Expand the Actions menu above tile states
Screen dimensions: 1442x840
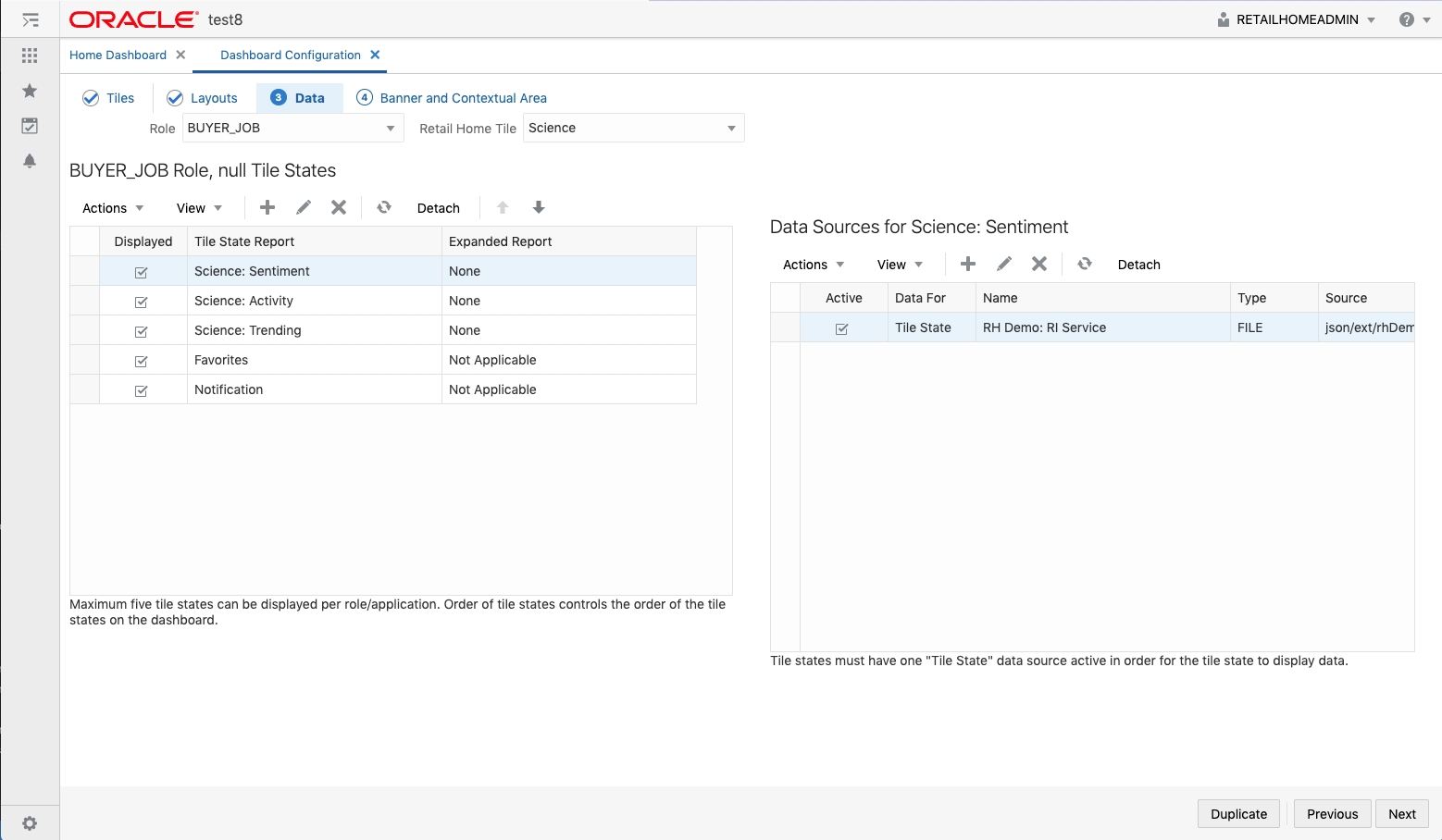click(x=110, y=207)
